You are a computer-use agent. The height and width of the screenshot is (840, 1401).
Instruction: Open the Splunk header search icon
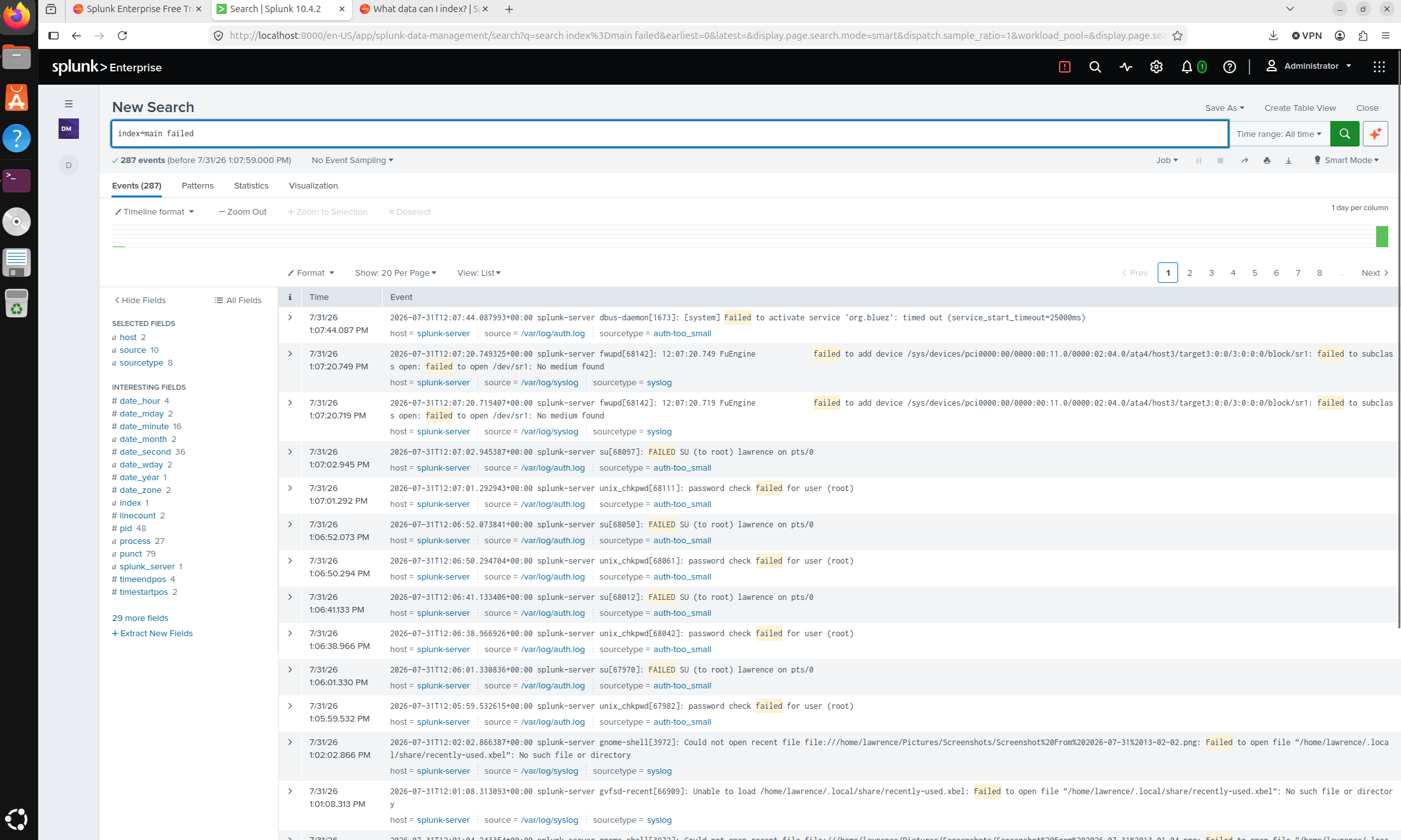pyautogui.click(x=1095, y=67)
